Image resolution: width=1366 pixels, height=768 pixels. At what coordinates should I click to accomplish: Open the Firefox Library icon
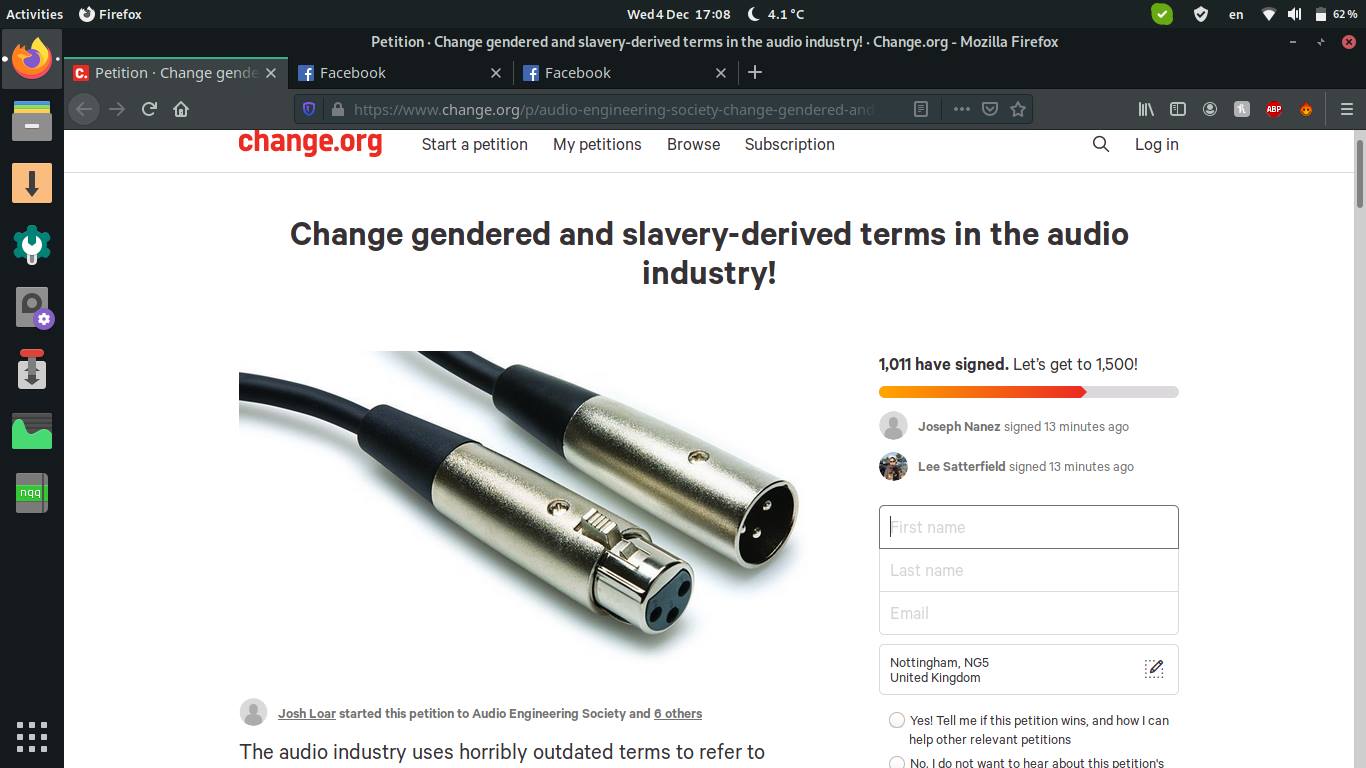click(x=1146, y=109)
